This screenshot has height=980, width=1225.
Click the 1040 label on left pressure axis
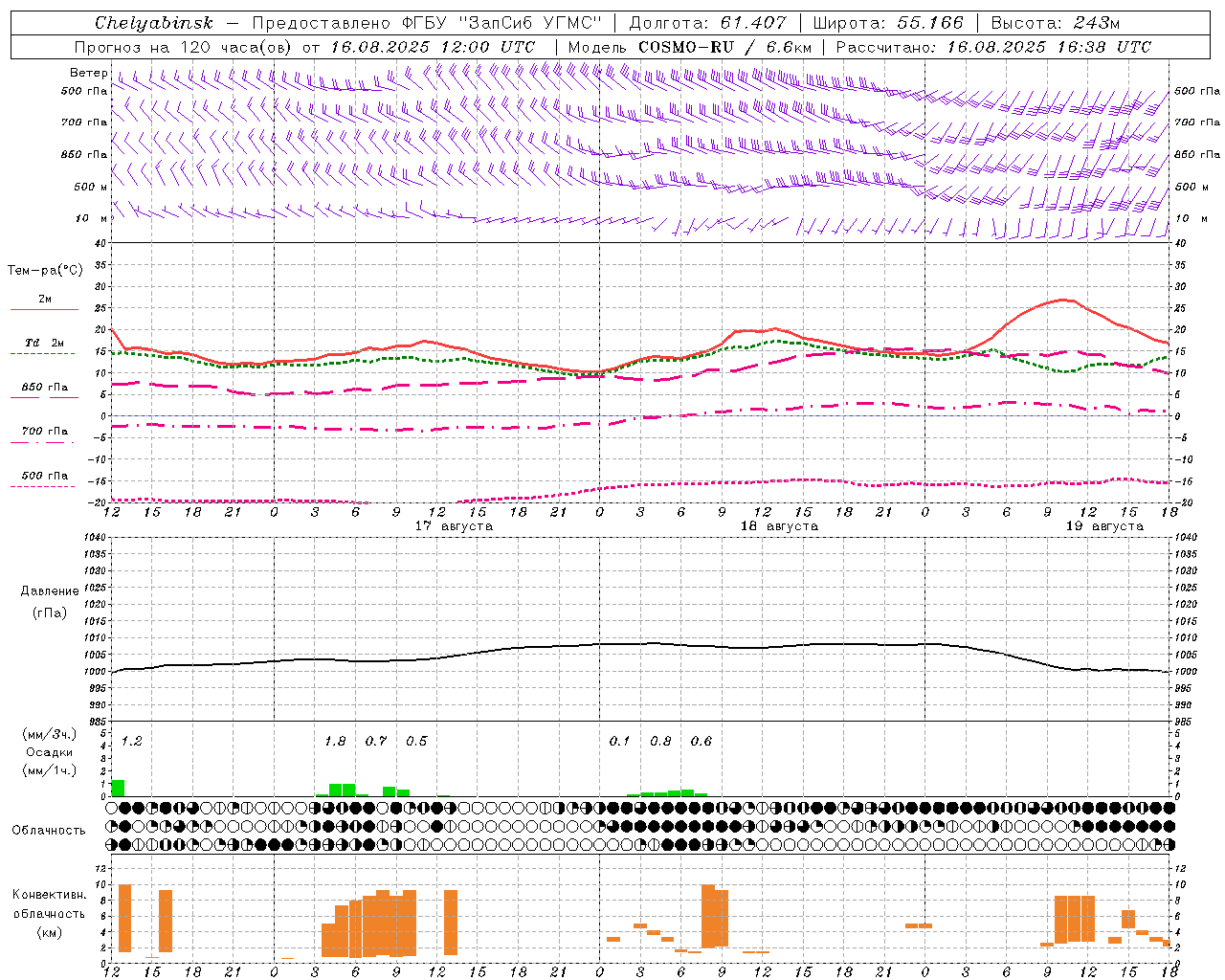[x=93, y=538]
